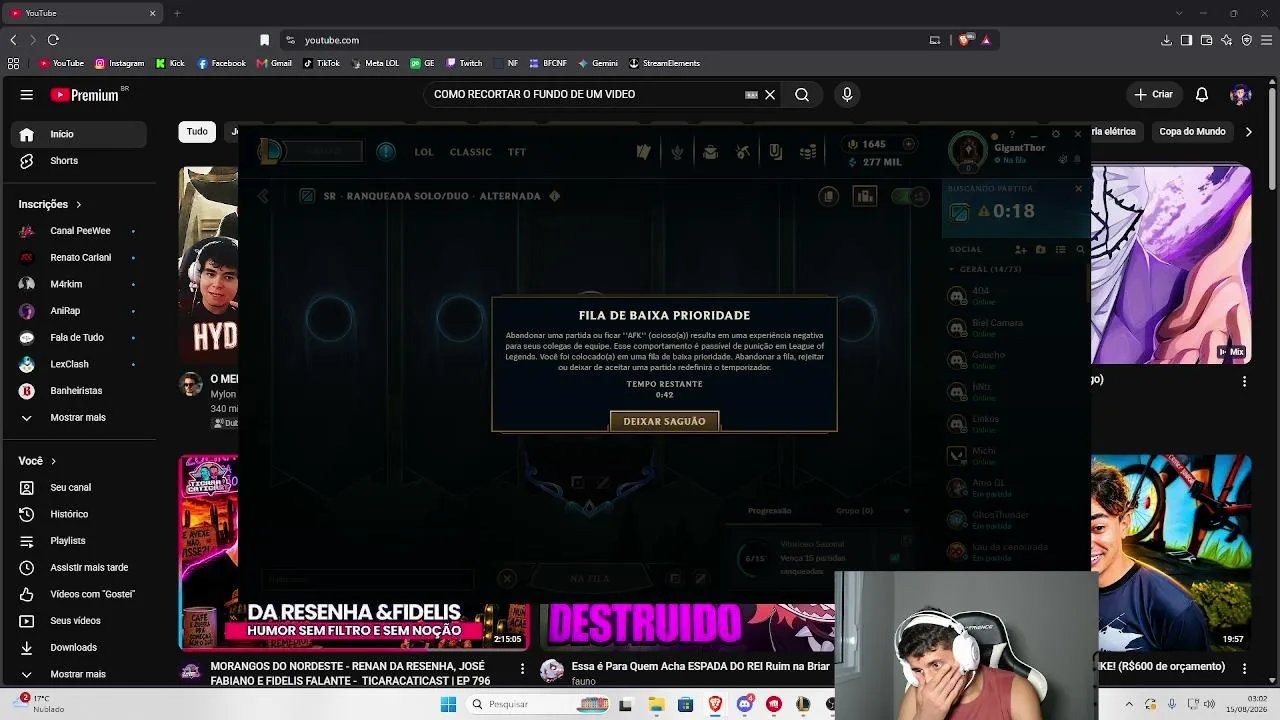Open Discord from the taskbar
The height and width of the screenshot is (720, 1280).
coord(744,704)
